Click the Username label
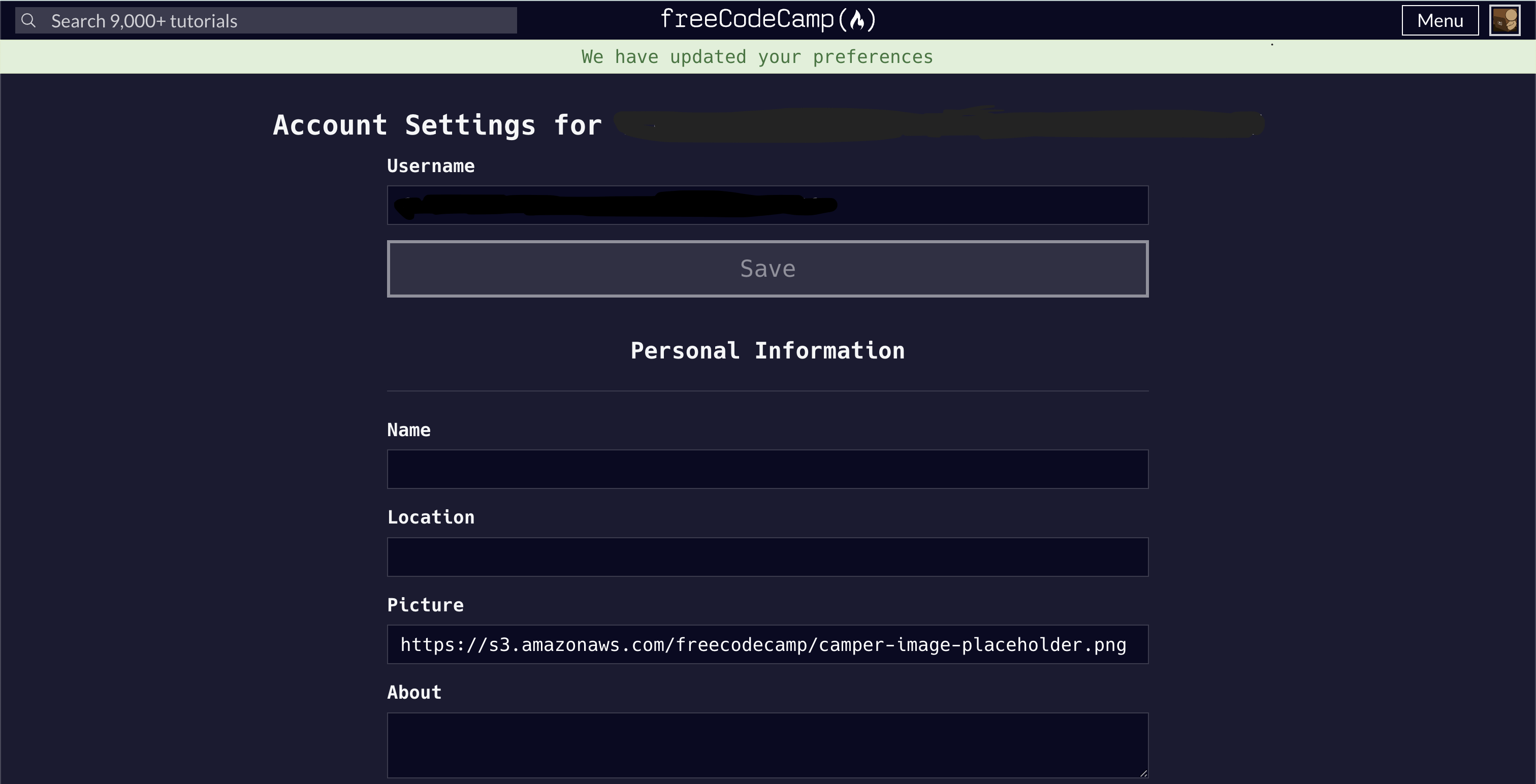The height and width of the screenshot is (784, 1536). tap(431, 166)
